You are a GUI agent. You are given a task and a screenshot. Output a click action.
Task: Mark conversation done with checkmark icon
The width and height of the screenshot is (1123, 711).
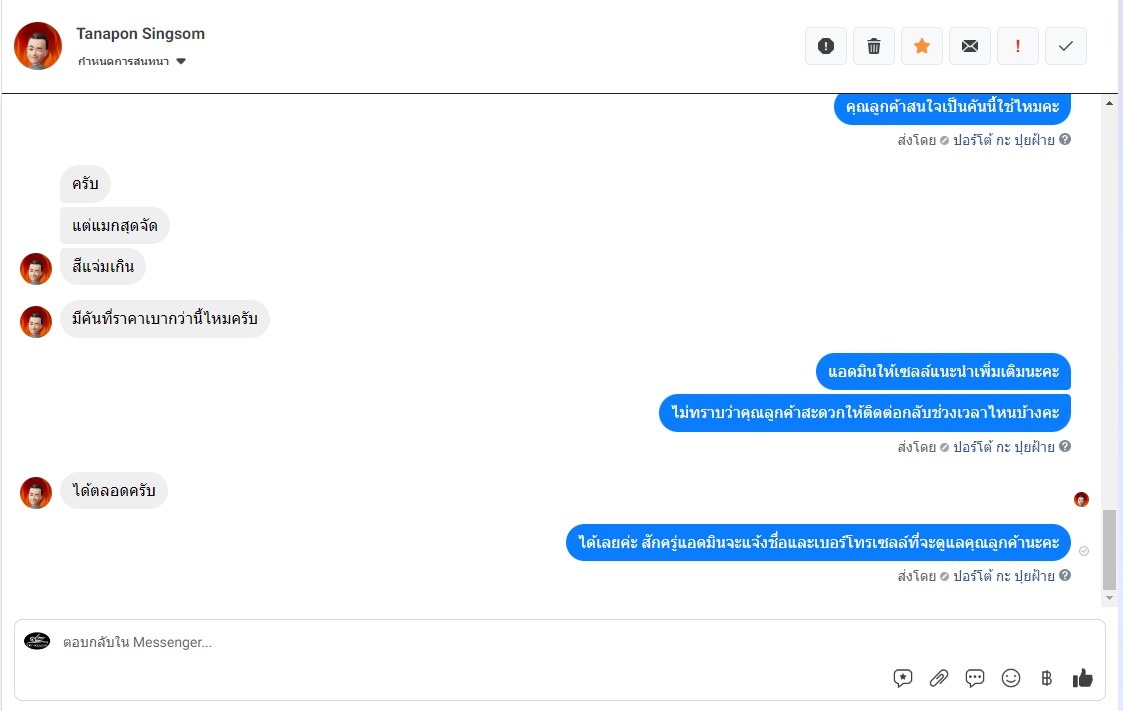(1066, 46)
